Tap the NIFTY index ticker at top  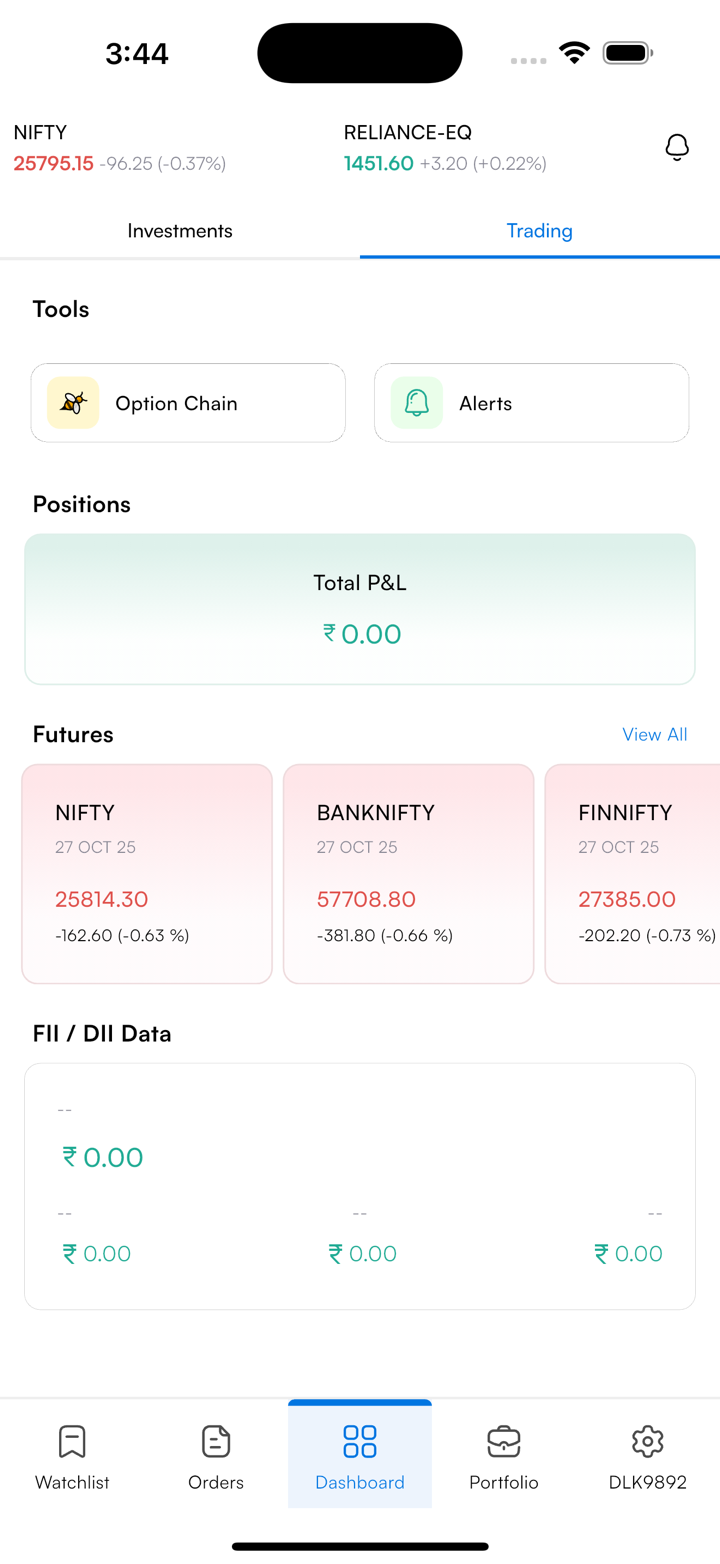120,148
